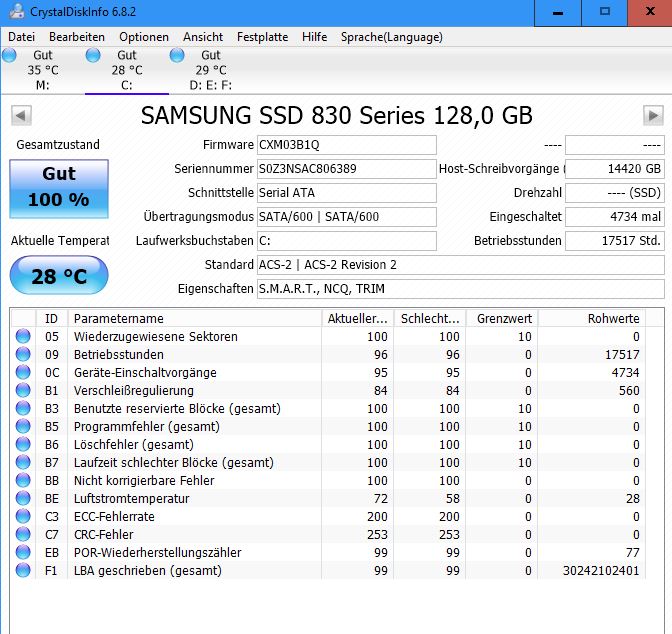This screenshot has height=634, width=672.
Task: Click the 28 °C temperature button
Action: [x=59, y=275]
